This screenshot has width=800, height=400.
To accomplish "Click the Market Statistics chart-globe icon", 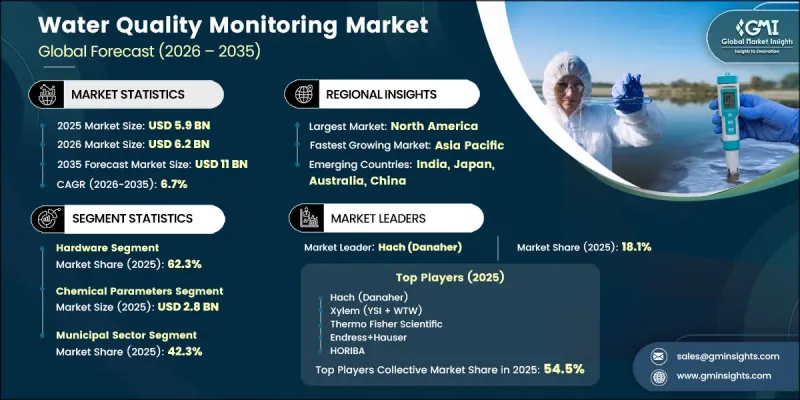I will (x=46, y=94).
